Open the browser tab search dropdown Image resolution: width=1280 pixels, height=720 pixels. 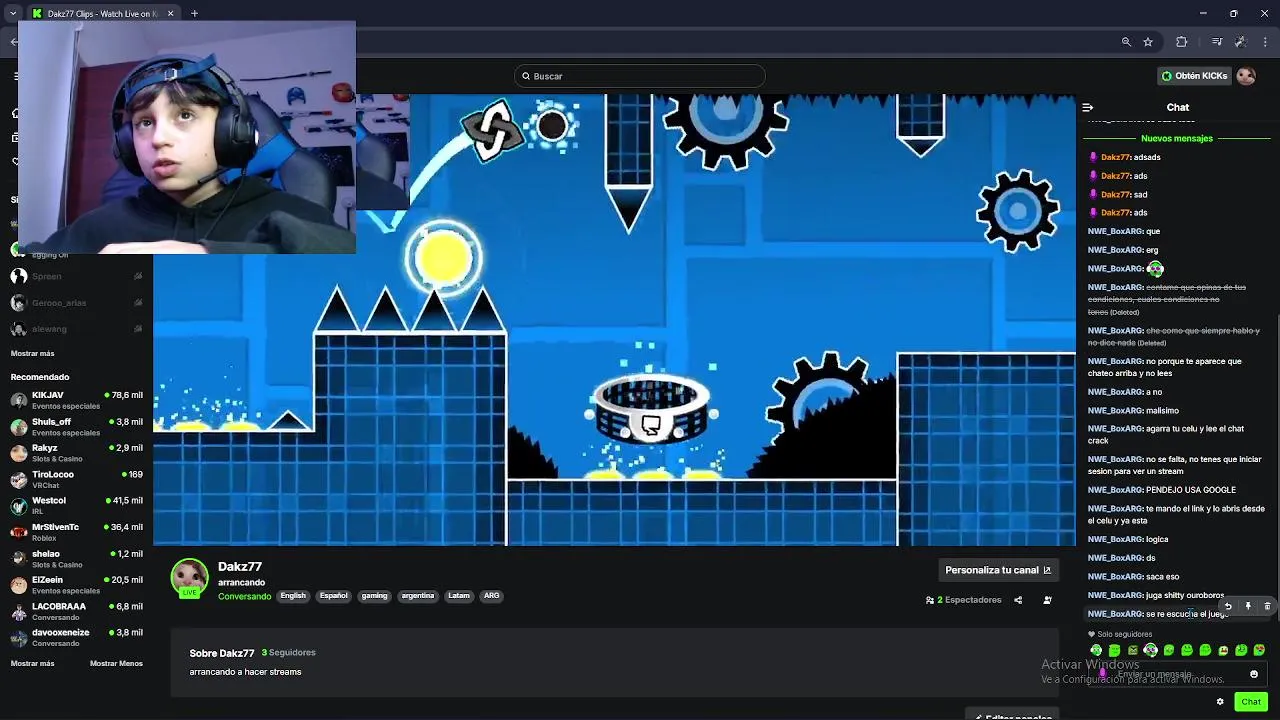coord(12,13)
